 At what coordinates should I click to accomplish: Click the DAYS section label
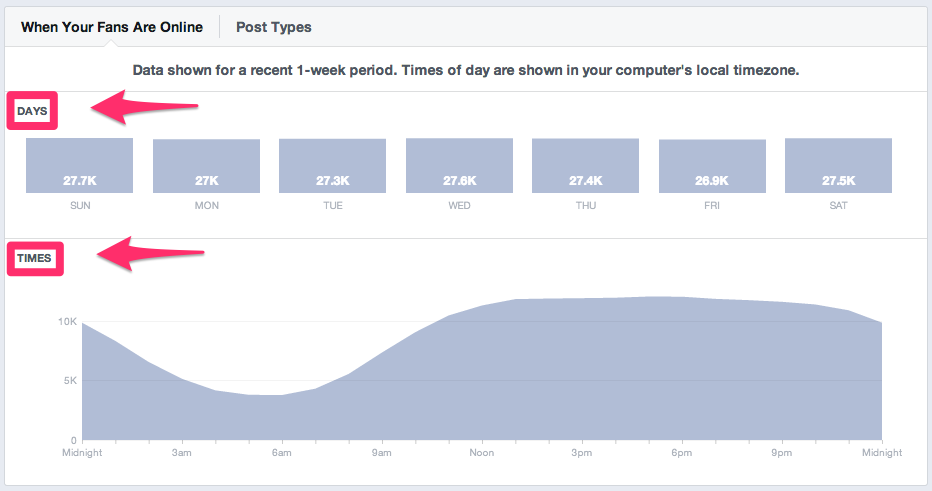click(x=33, y=110)
